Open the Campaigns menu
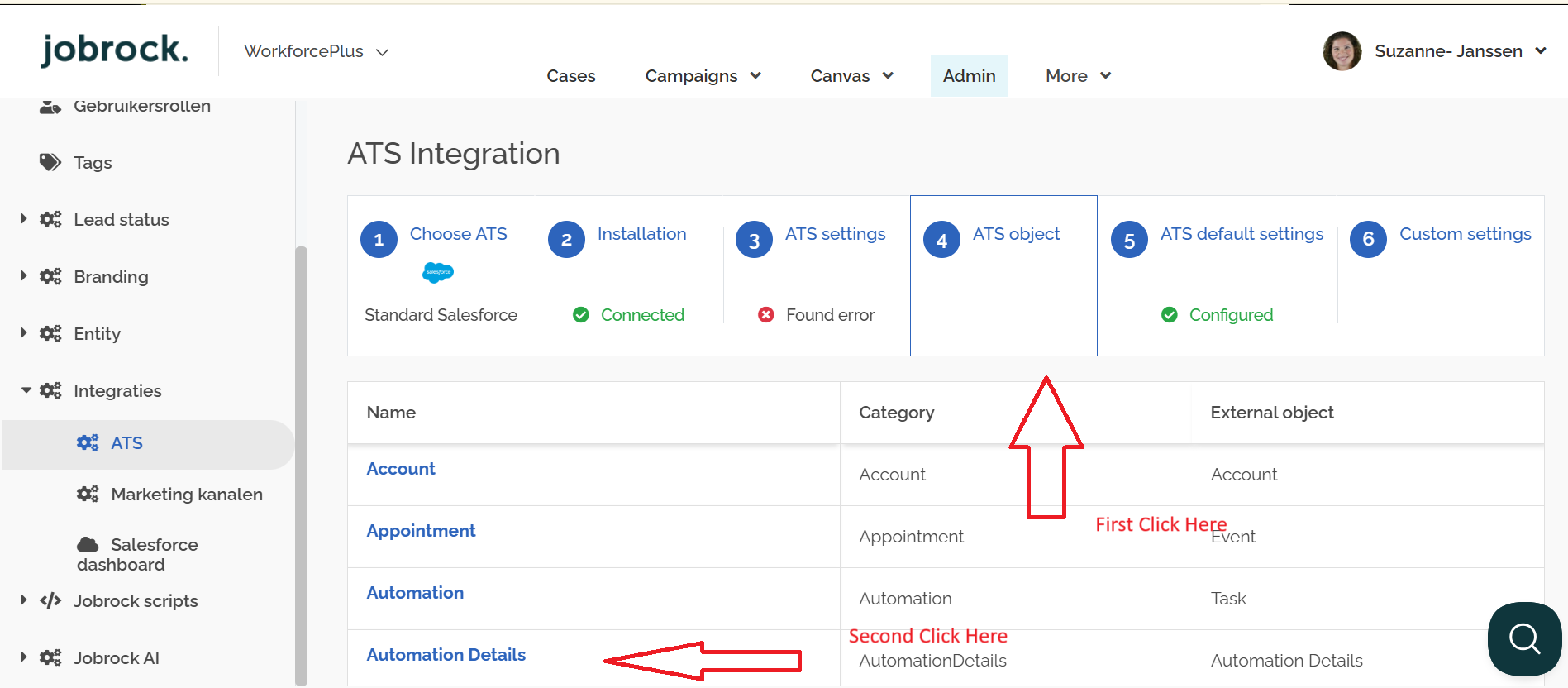The image size is (1568, 688). click(691, 76)
